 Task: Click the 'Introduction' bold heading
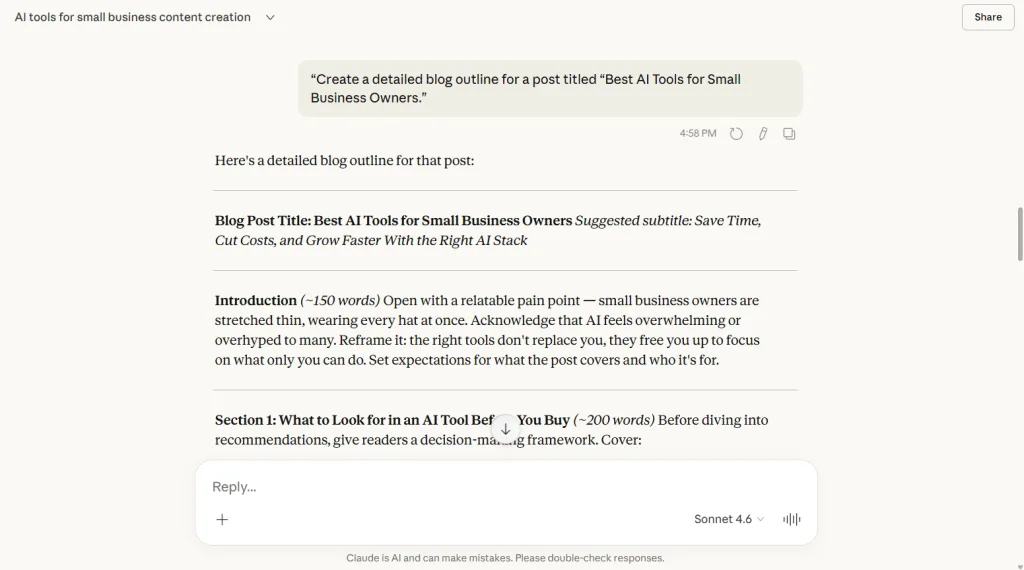tap(255, 301)
